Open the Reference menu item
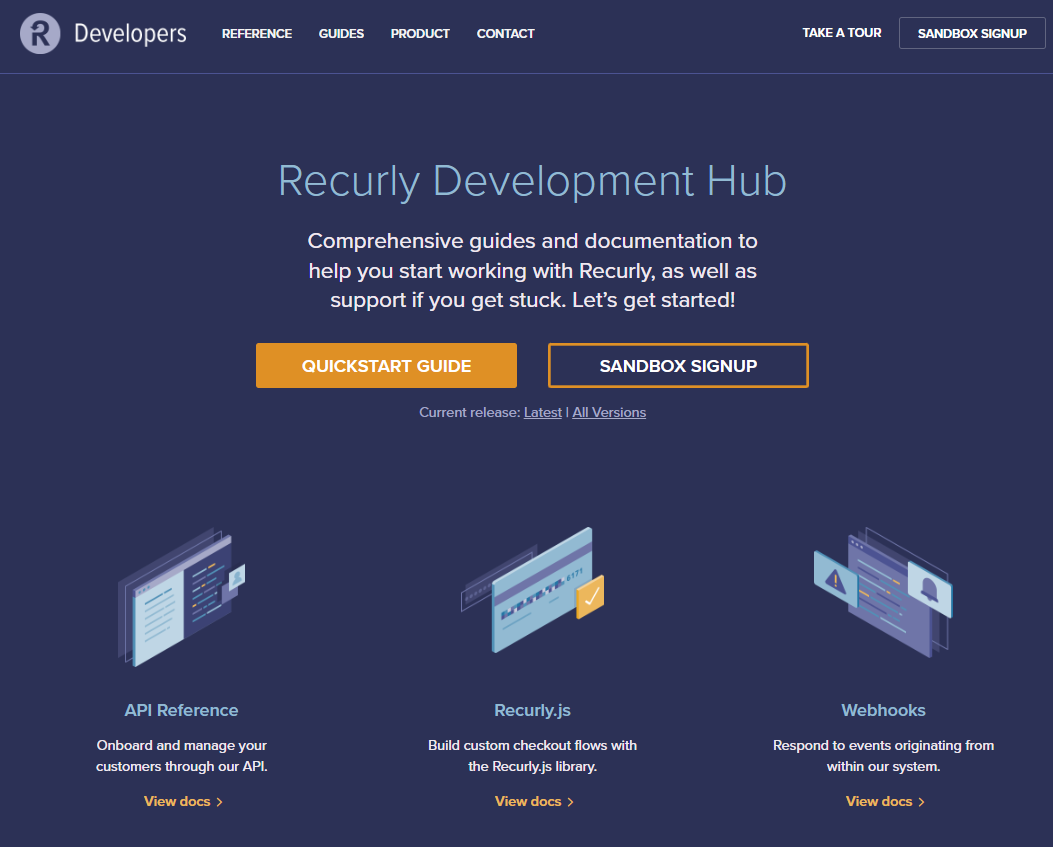The width and height of the screenshot is (1053, 847). point(257,34)
